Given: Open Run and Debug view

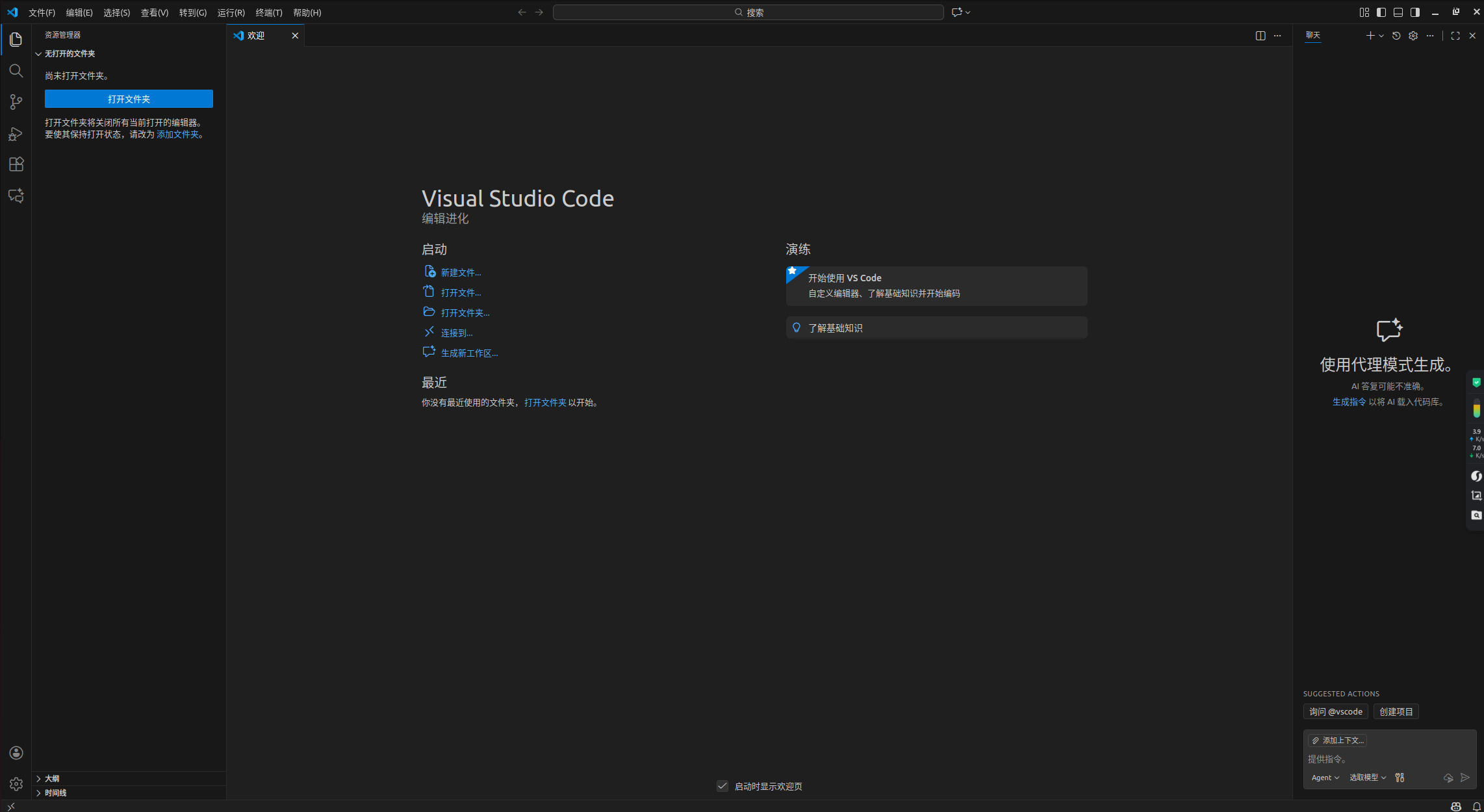Looking at the screenshot, I should [x=16, y=133].
